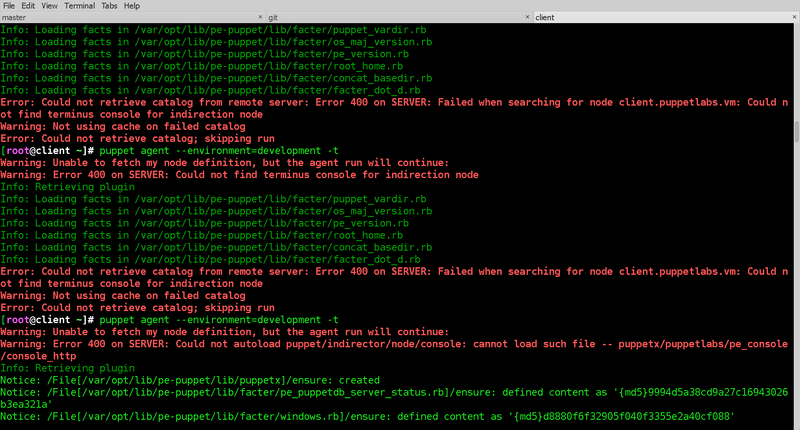This screenshot has height=430, width=800.
Task: Click the last 'puppet agent --environment=development -t' command
Action: pos(218,320)
